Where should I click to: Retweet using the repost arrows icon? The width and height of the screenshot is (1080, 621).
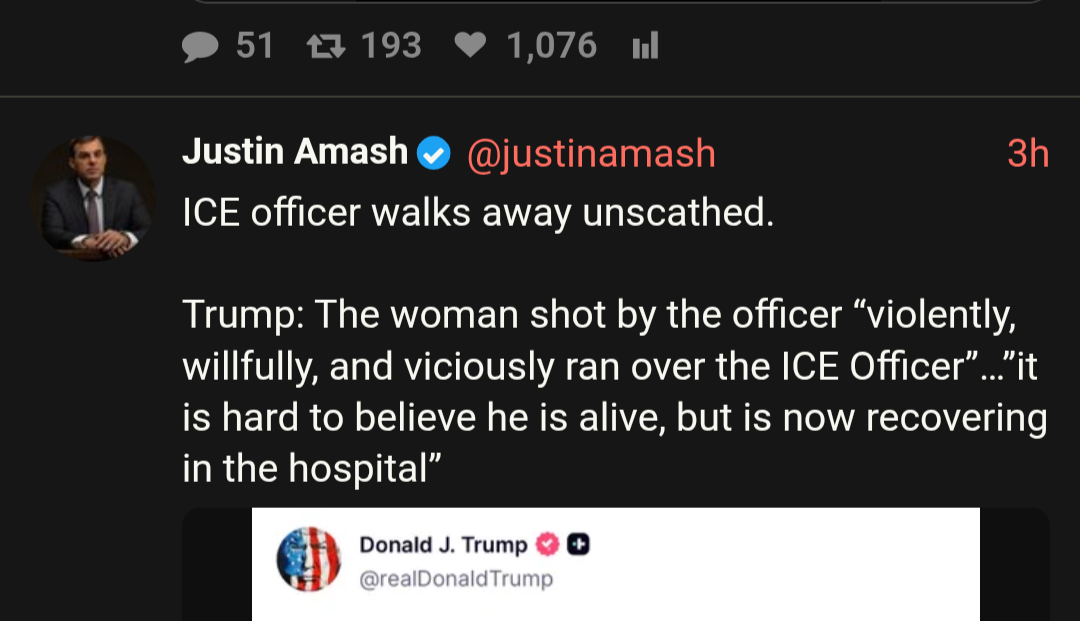pyautogui.click(x=324, y=47)
